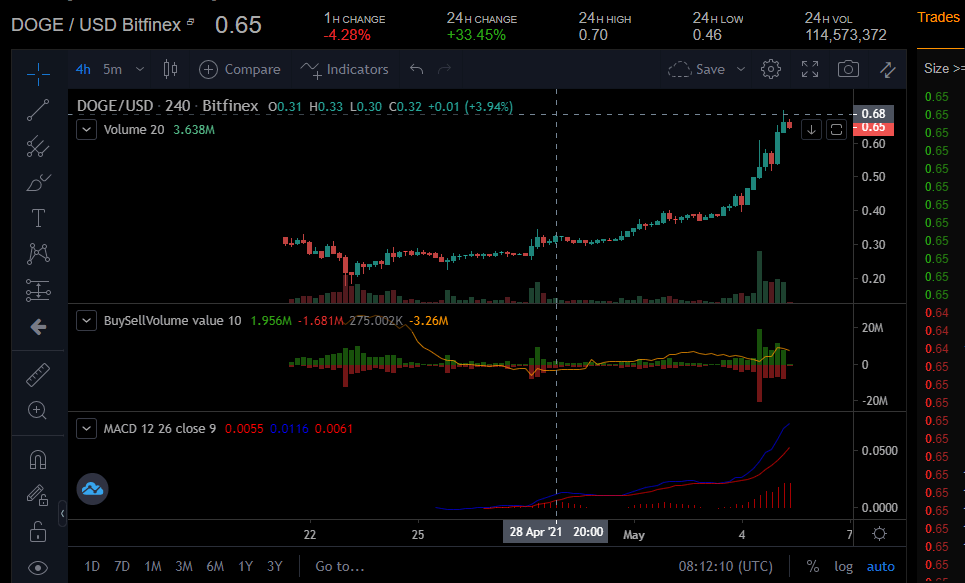Click the DOGE/USD 240 Bitfinex chart legend

(x=167, y=106)
